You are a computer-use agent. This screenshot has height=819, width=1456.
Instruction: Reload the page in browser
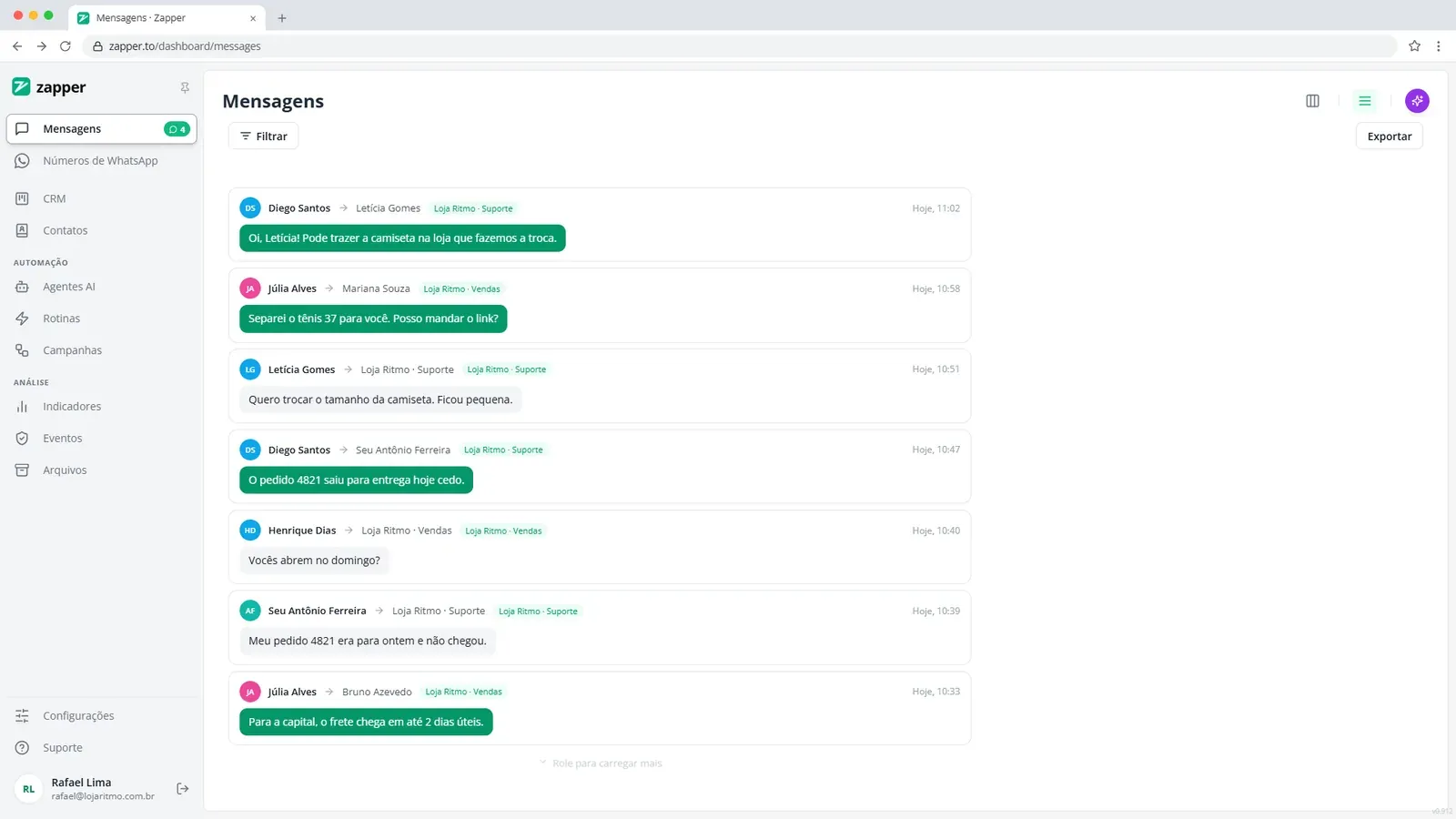pyautogui.click(x=66, y=46)
